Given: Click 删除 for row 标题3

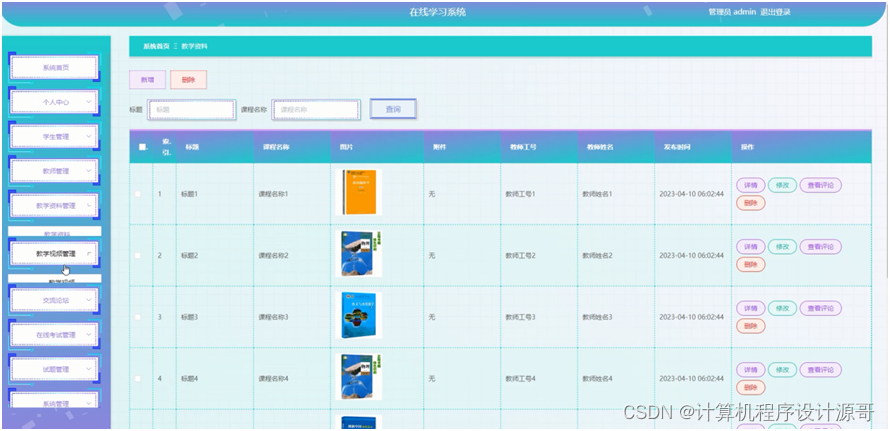Looking at the screenshot, I should coord(750,325).
